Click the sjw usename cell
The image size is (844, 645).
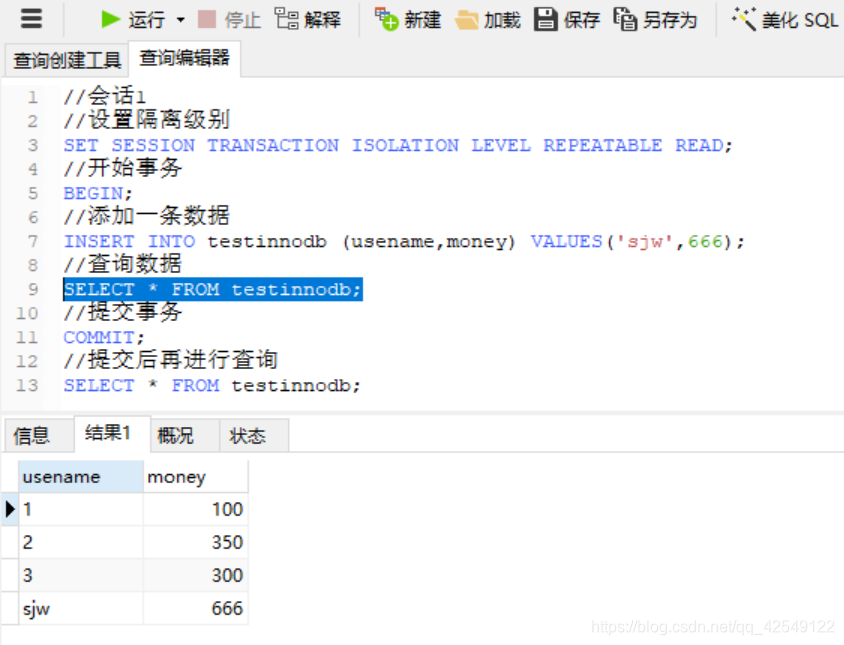click(81, 608)
